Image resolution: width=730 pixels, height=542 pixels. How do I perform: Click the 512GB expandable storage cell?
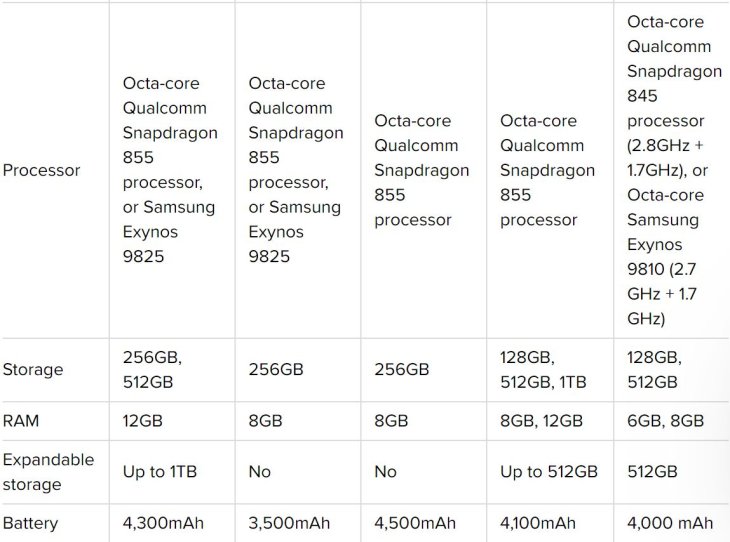coord(654,472)
